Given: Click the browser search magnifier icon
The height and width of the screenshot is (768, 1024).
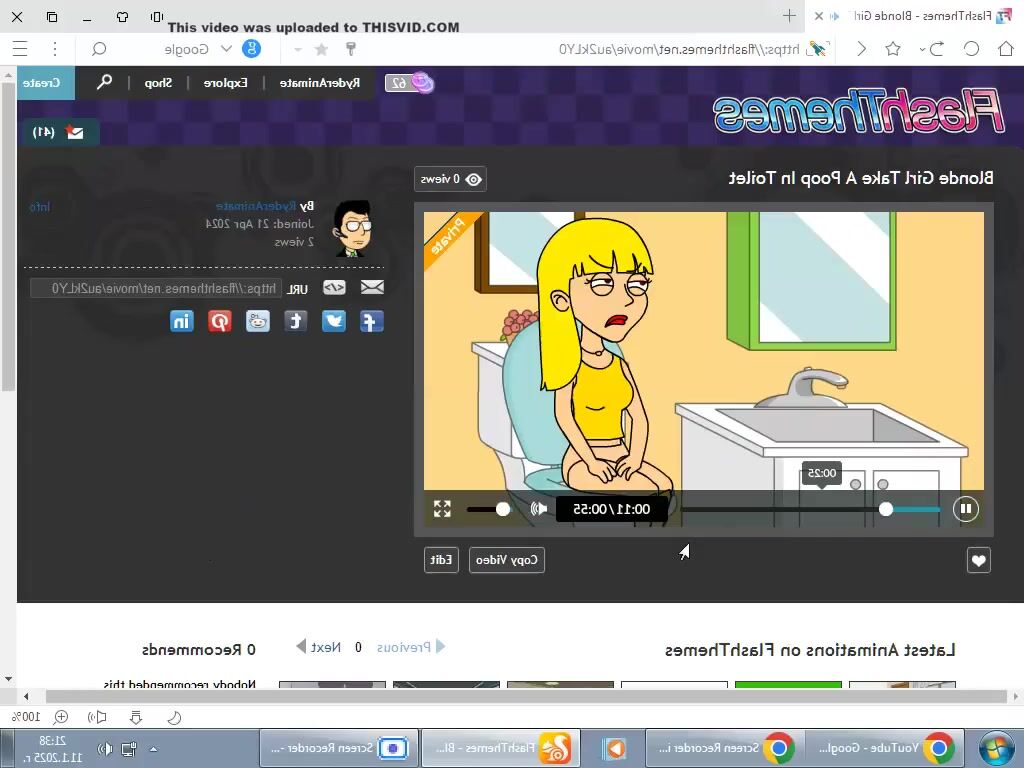Looking at the screenshot, I should 99,49.
